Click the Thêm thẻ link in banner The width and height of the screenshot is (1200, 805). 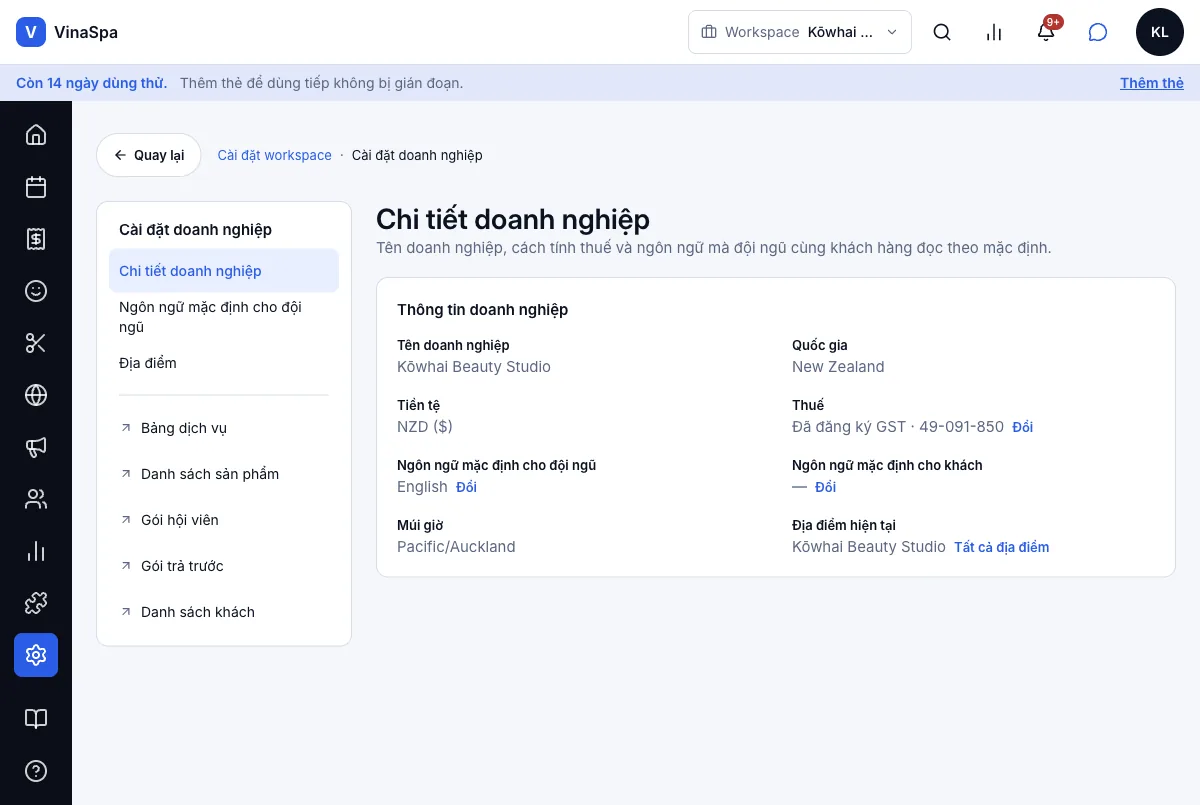click(x=1152, y=83)
